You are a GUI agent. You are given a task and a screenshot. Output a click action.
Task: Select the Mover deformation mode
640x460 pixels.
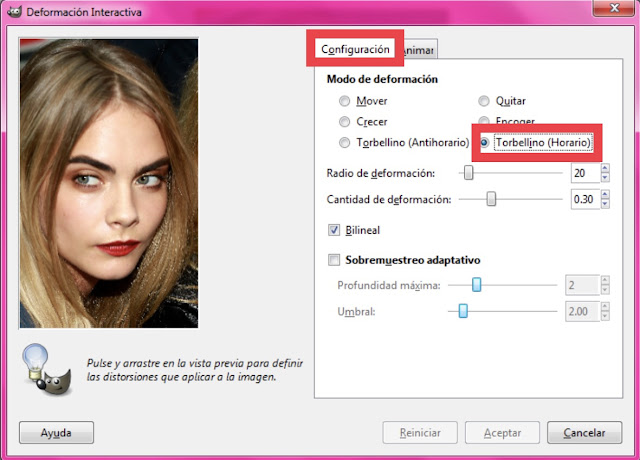(x=344, y=101)
